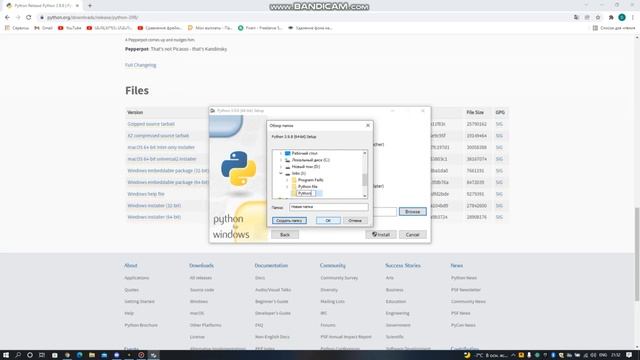The image size is (640, 360).
Task: Click folder tree scrollbar up arrow
Action: tap(364, 153)
